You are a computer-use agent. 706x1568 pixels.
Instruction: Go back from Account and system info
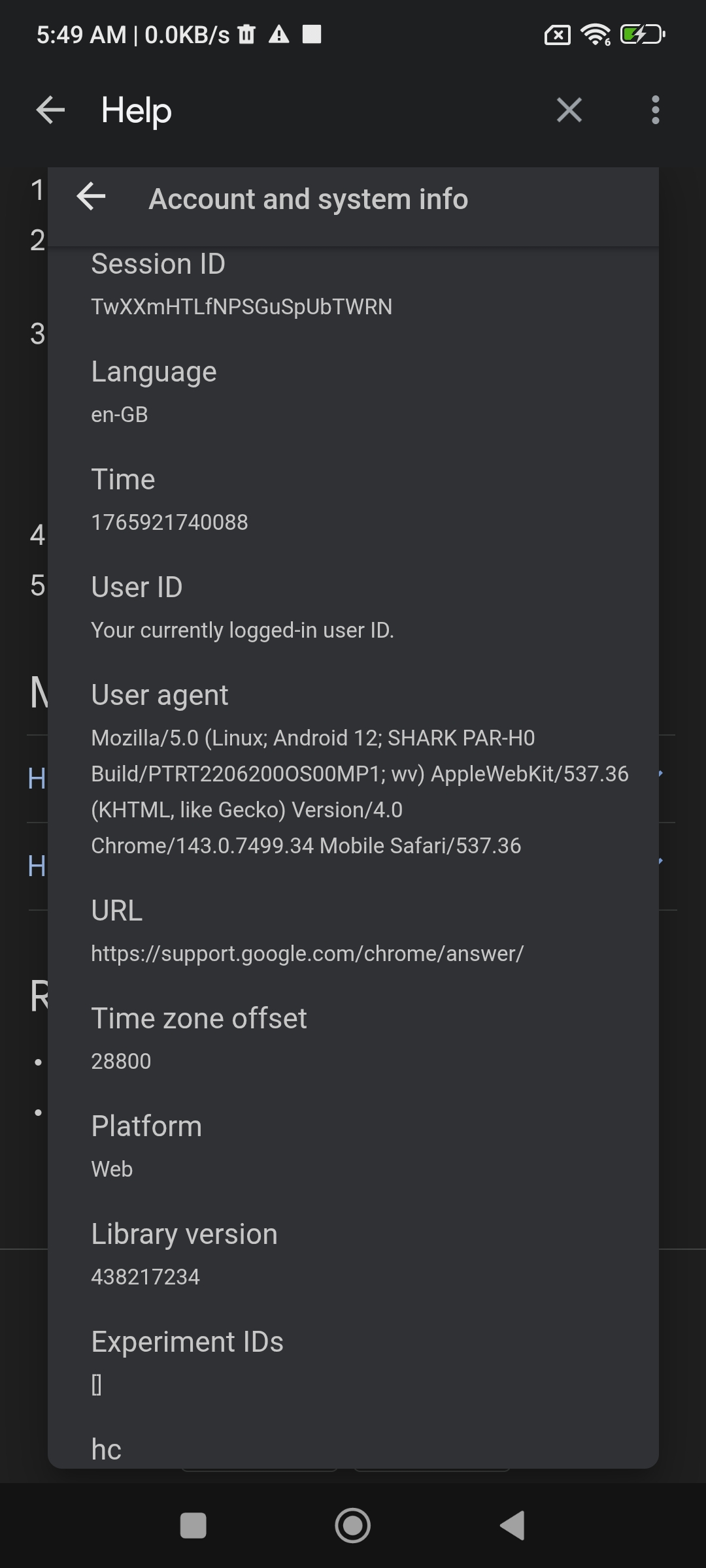(91, 197)
